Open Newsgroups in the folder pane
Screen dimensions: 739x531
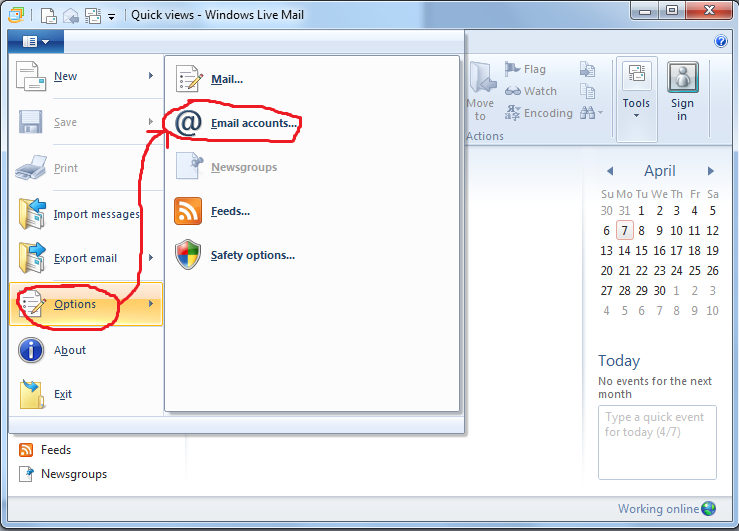coord(63,474)
